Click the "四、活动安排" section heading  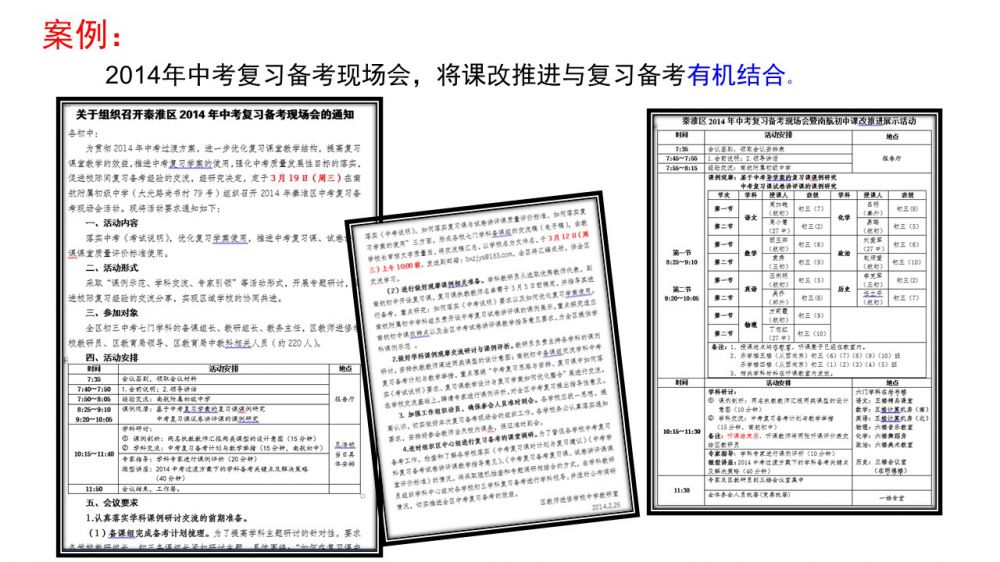click(x=119, y=356)
